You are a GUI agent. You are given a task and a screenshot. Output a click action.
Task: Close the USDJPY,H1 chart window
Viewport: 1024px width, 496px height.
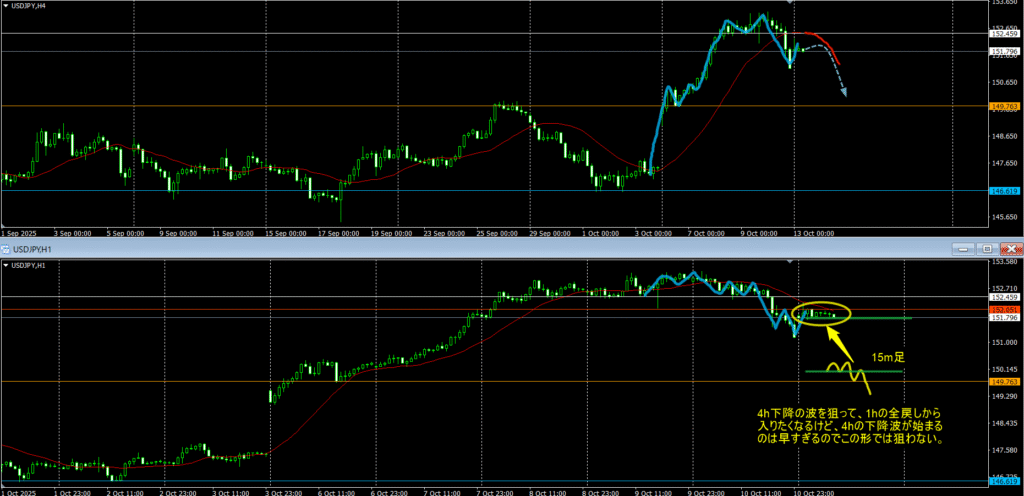(1010, 248)
